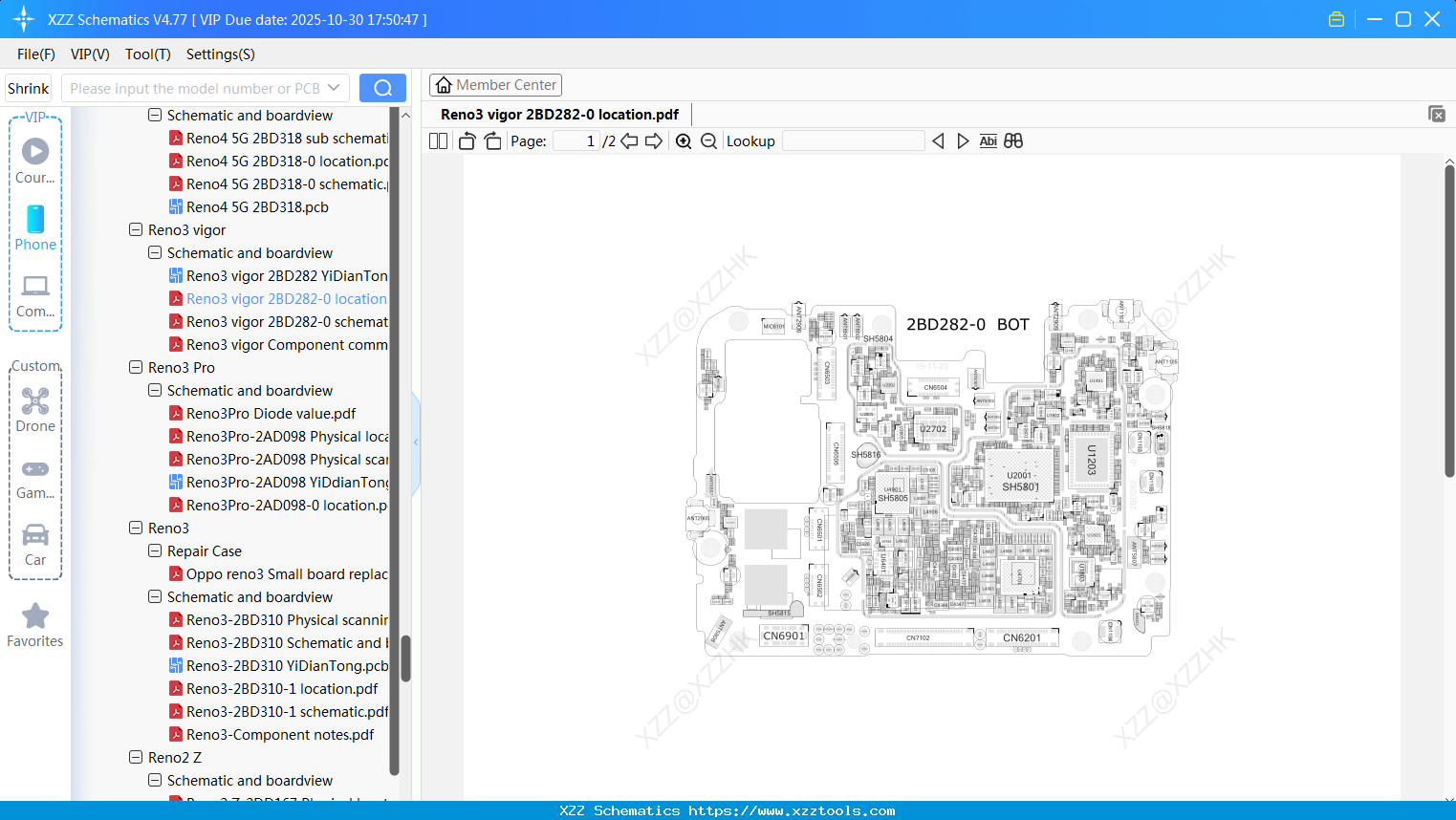The image size is (1456, 820).
Task: Collapse the Reno3 Pro node
Action: [136, 368]
